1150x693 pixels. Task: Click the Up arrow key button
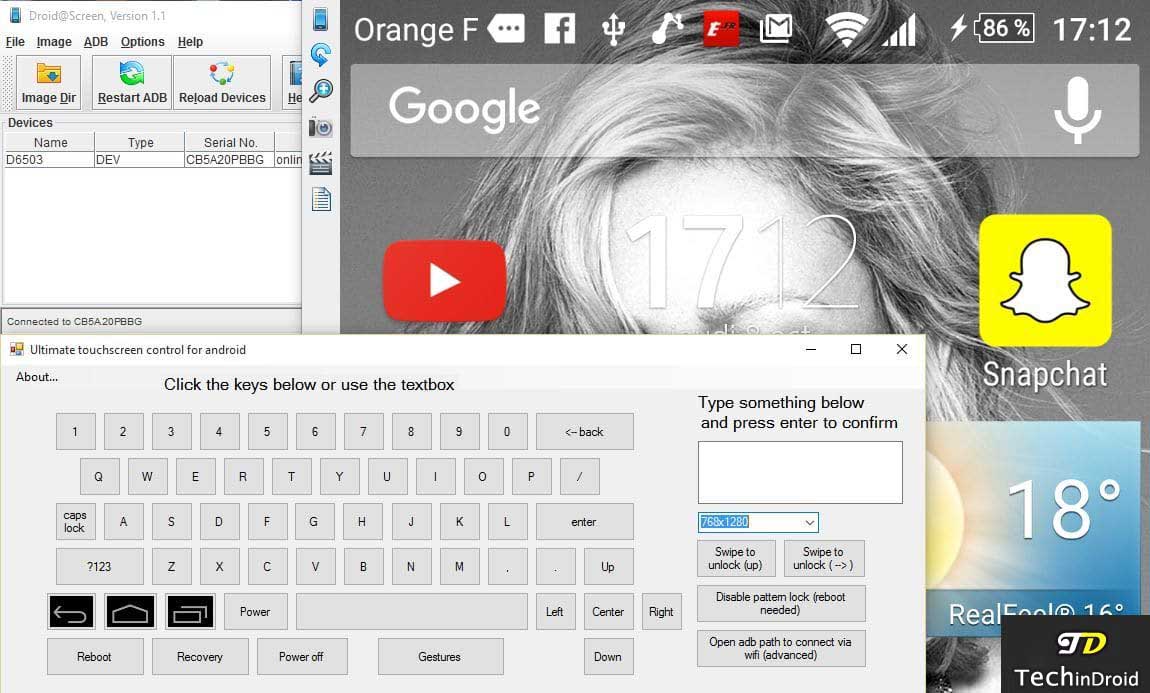tap(607, 567)
